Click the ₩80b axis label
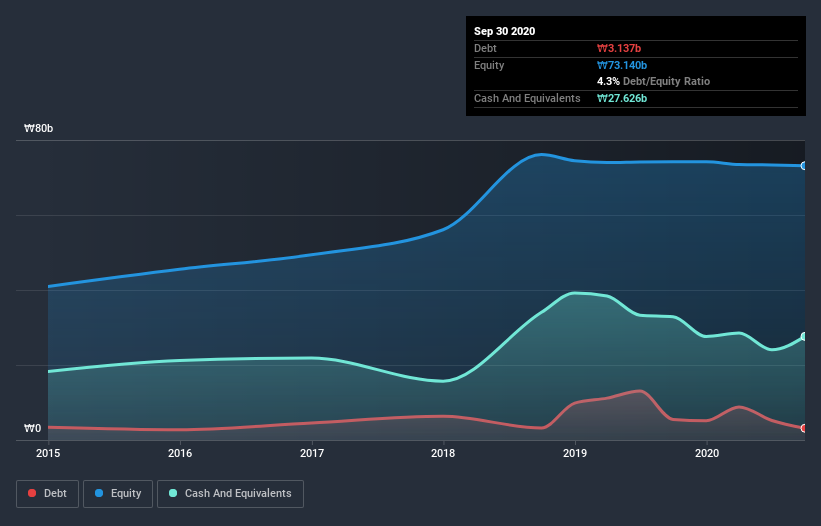This screenshot has width=821, height=526. tap(38, 128)
